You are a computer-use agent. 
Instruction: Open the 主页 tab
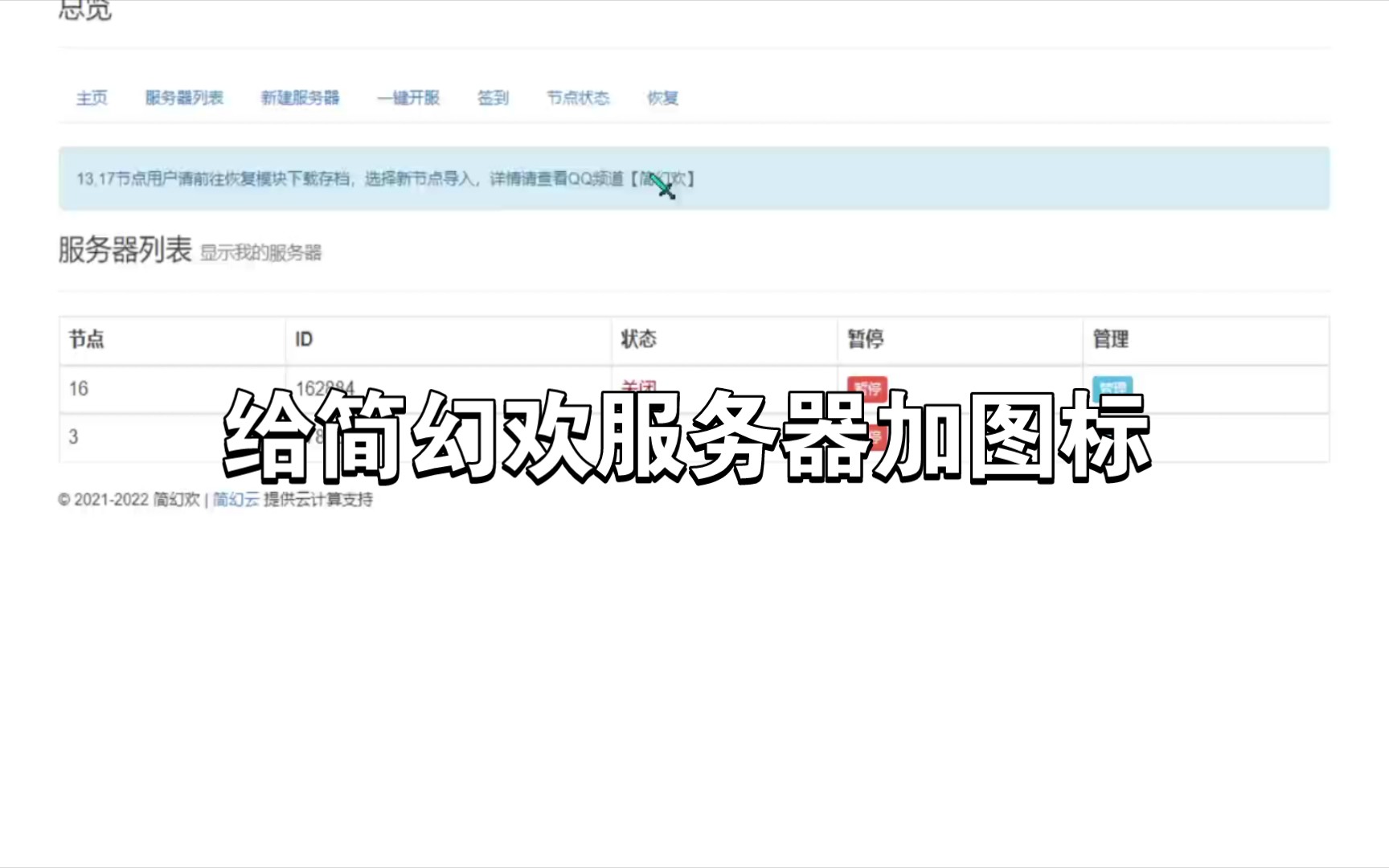point(92,98)
